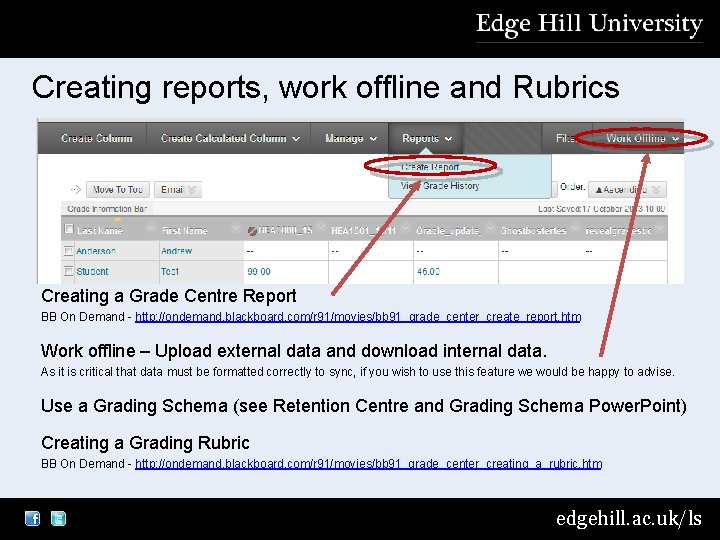Open the Ascending order dropdown
The height and width of the screenshot is (540, 720).
click(x=627, y=189)
